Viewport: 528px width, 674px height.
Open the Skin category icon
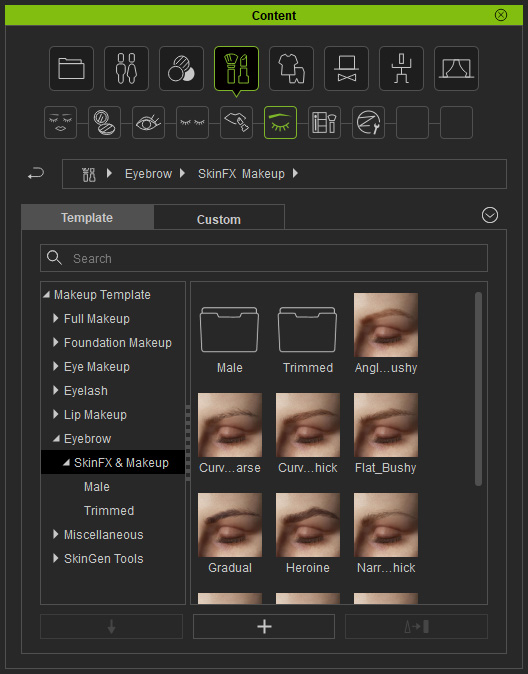(181, 68)
